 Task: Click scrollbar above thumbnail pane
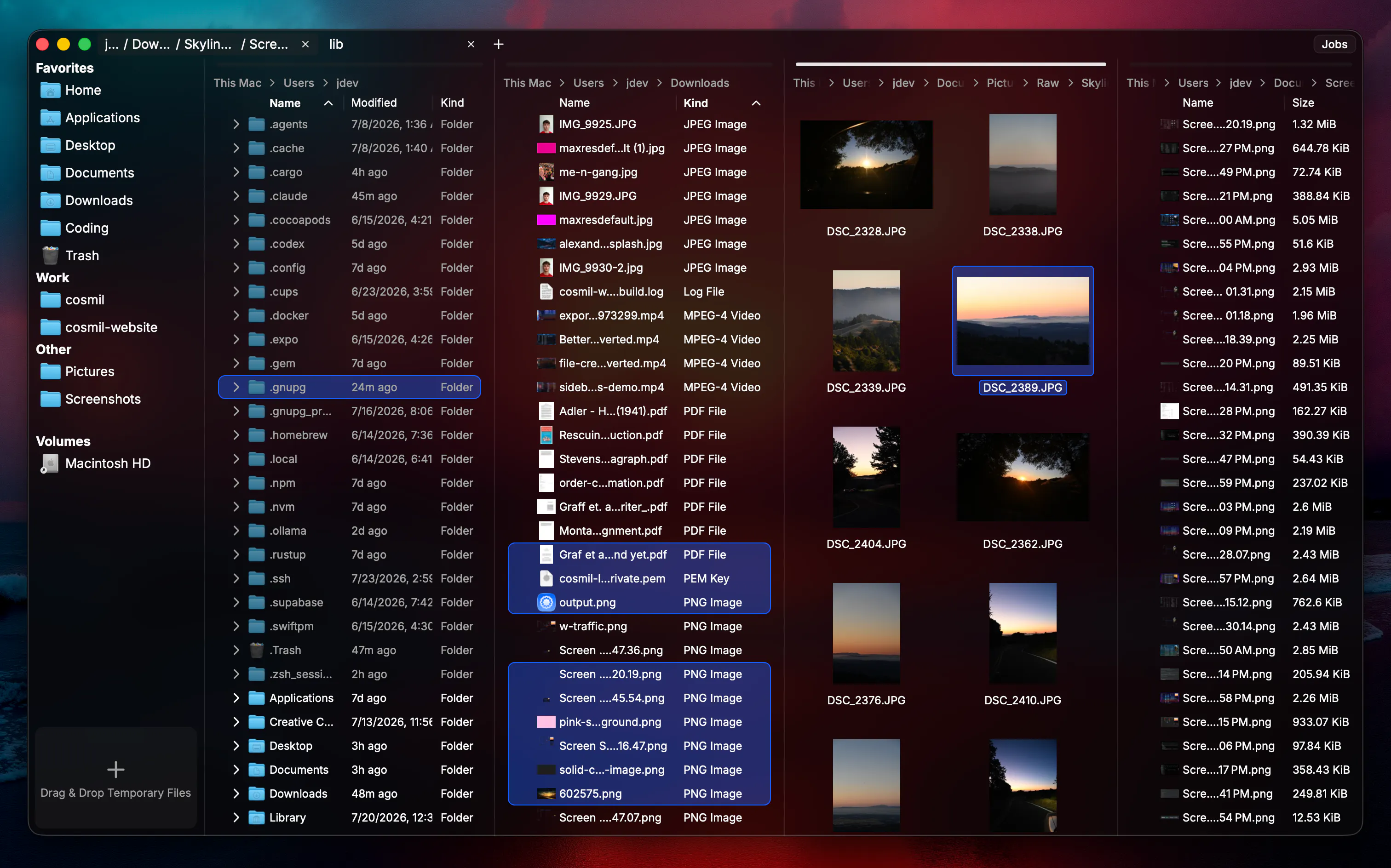point(950,64)
